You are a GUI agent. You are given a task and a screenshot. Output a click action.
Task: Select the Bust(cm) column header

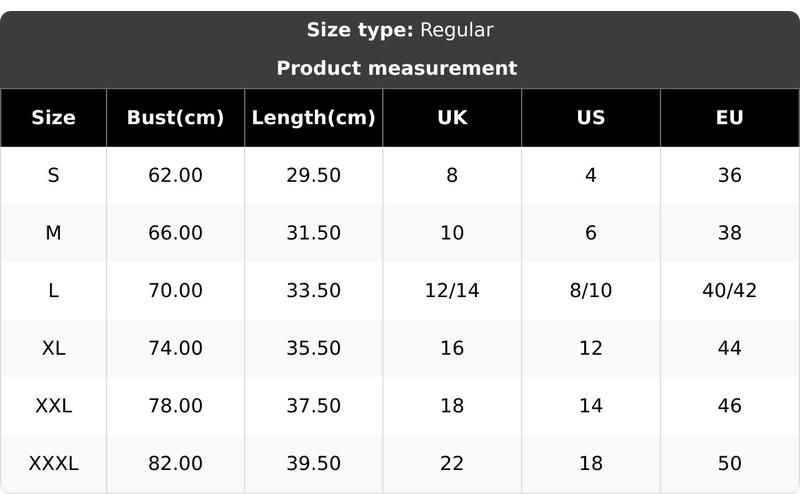175,118
